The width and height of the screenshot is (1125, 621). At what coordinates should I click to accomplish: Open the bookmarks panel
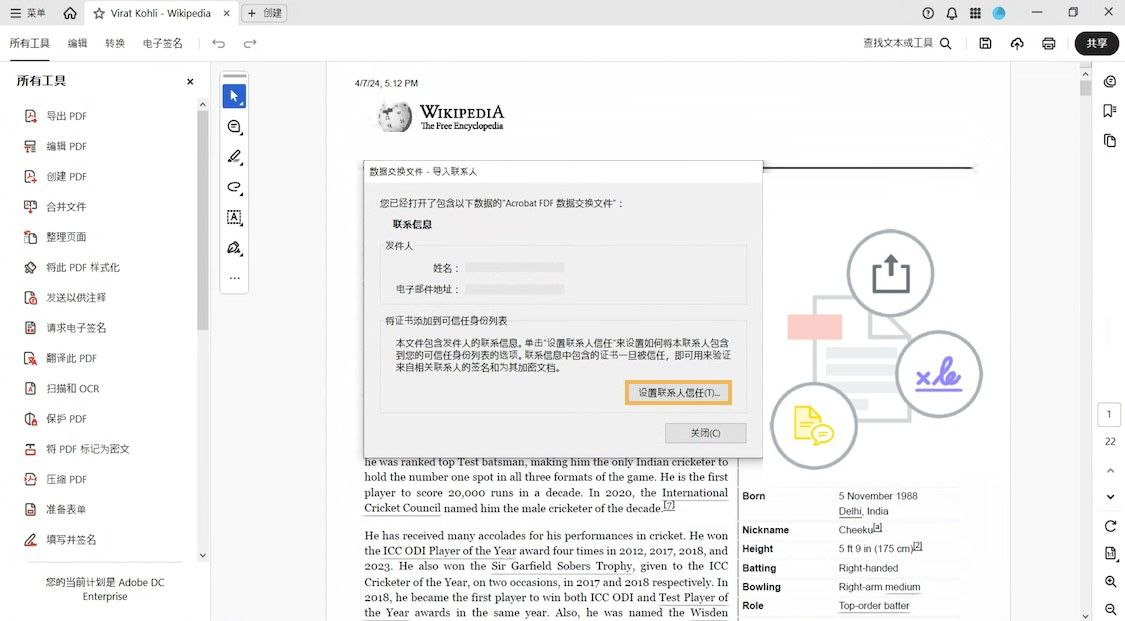pos(1109,110)
